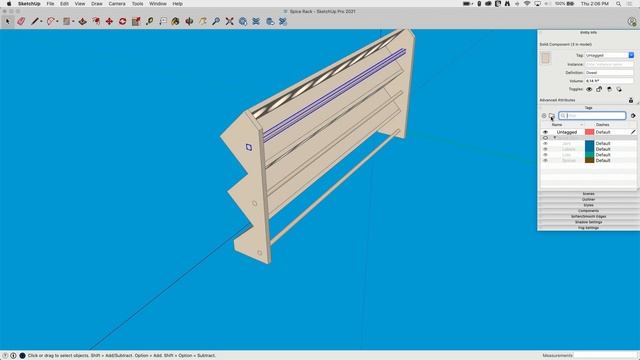Screen dimensions: 640x360
Task: Activate the Line pencil tool
Action: click(35, 21)
